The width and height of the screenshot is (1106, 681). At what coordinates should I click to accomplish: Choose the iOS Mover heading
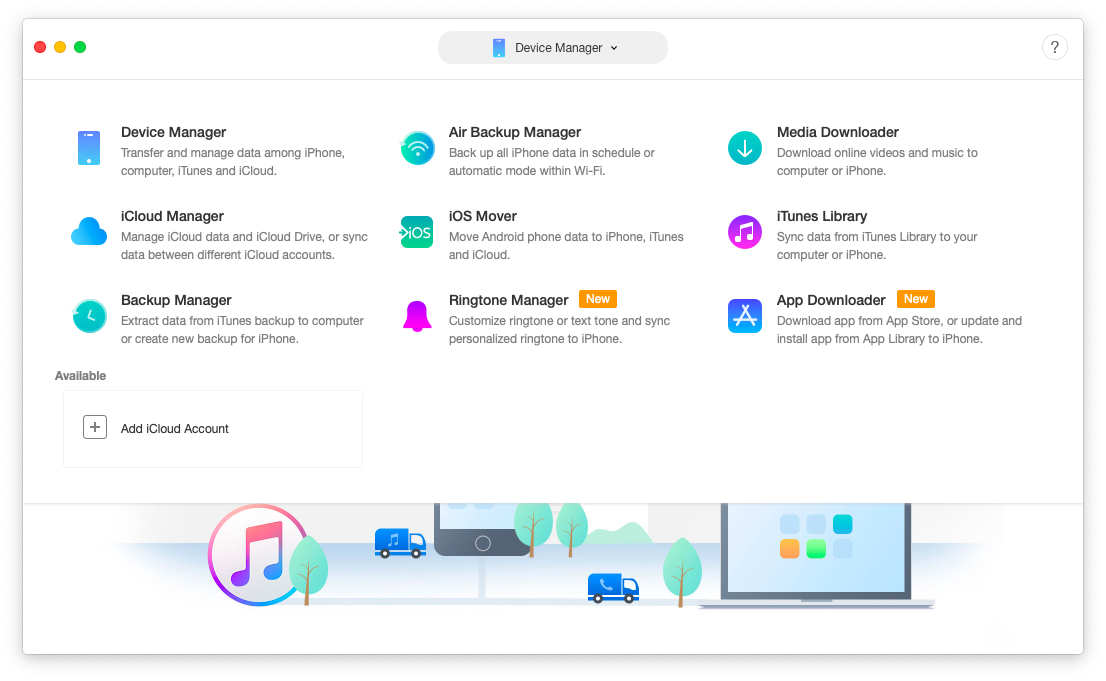coord(482,216)
